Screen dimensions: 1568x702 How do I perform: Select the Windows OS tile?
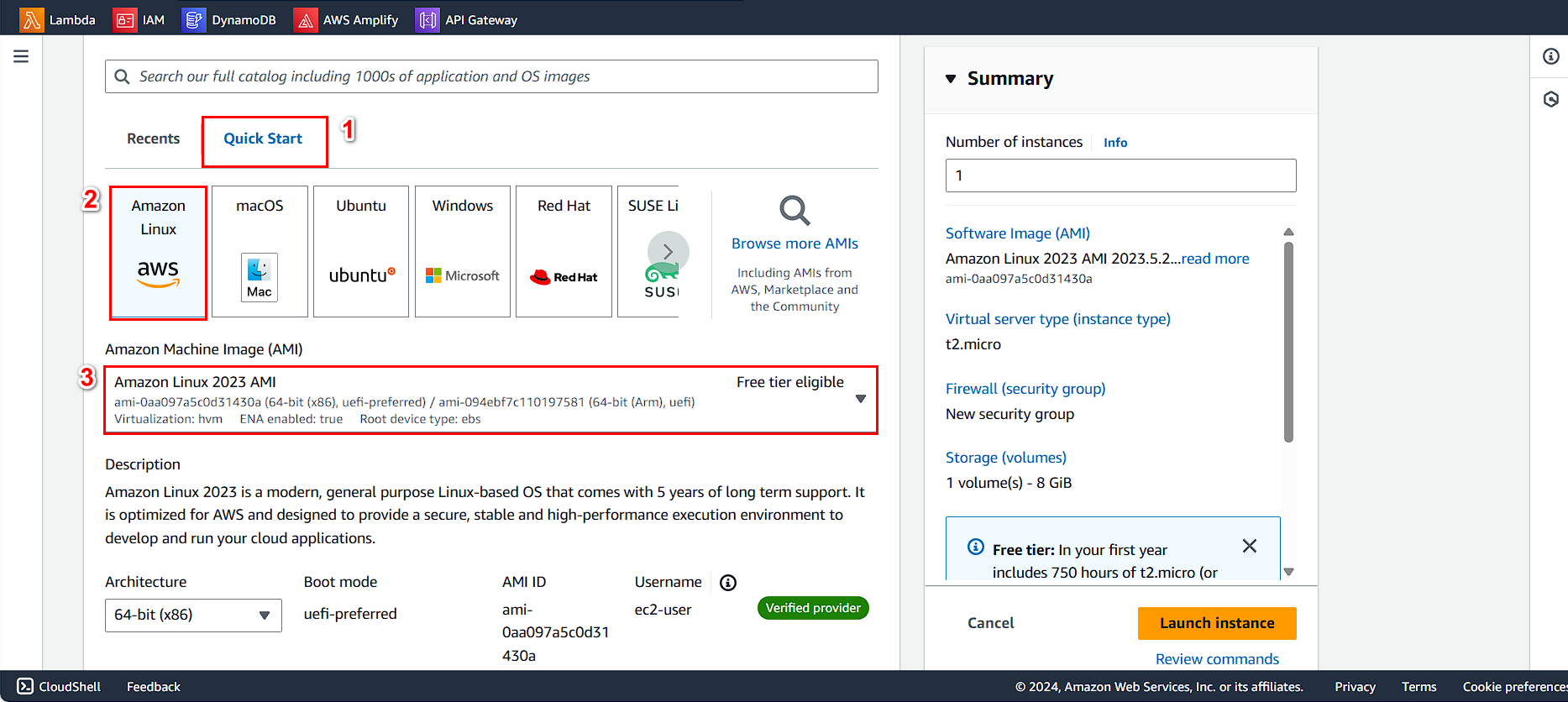(463, 251)
